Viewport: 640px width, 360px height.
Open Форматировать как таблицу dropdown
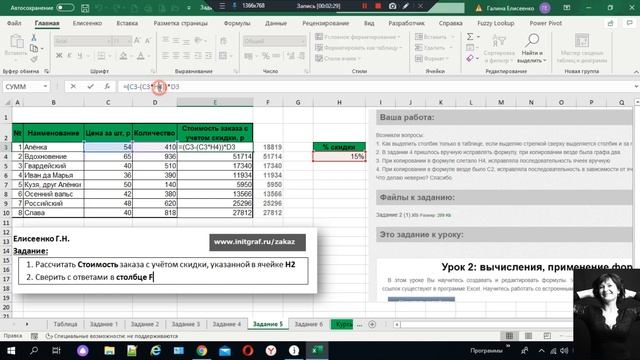pos(358,48)
